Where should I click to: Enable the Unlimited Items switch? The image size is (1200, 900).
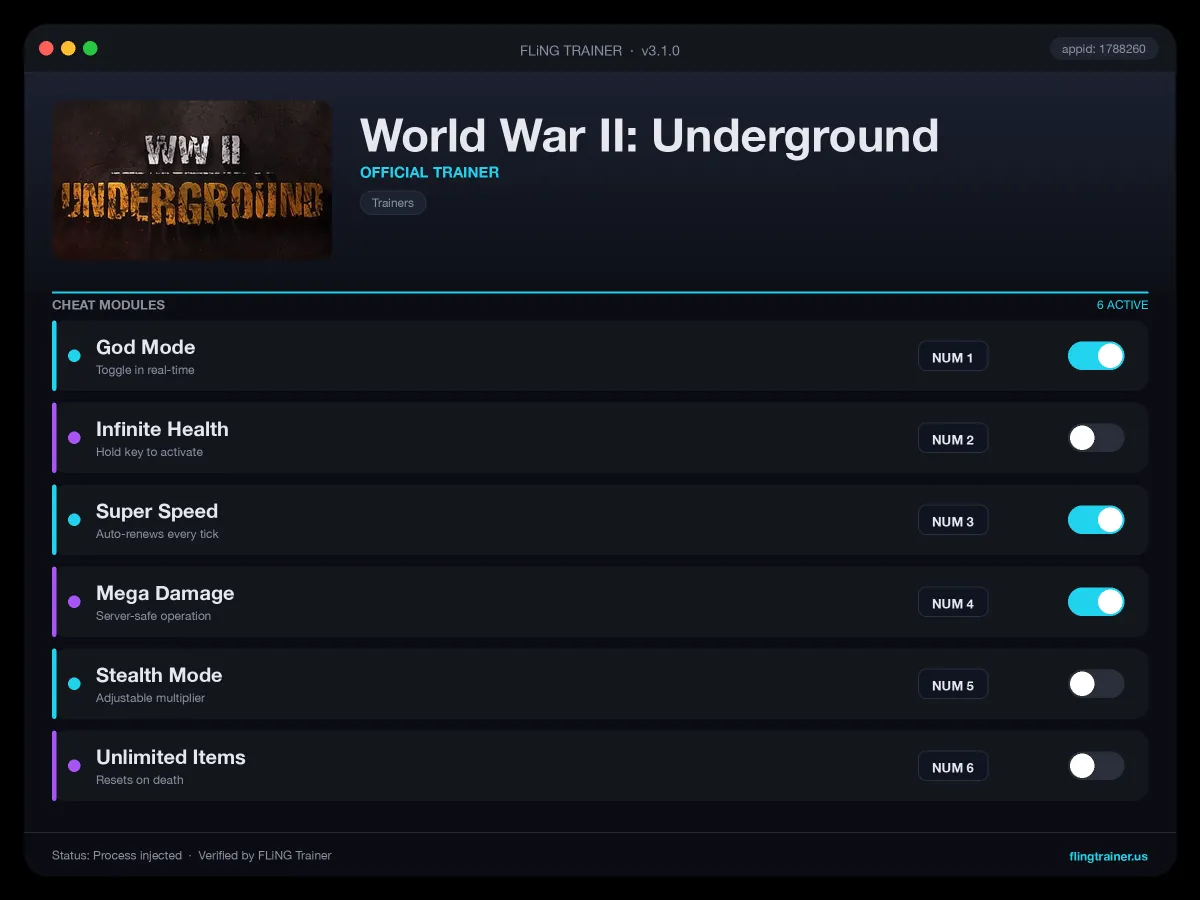[1096, 766]
